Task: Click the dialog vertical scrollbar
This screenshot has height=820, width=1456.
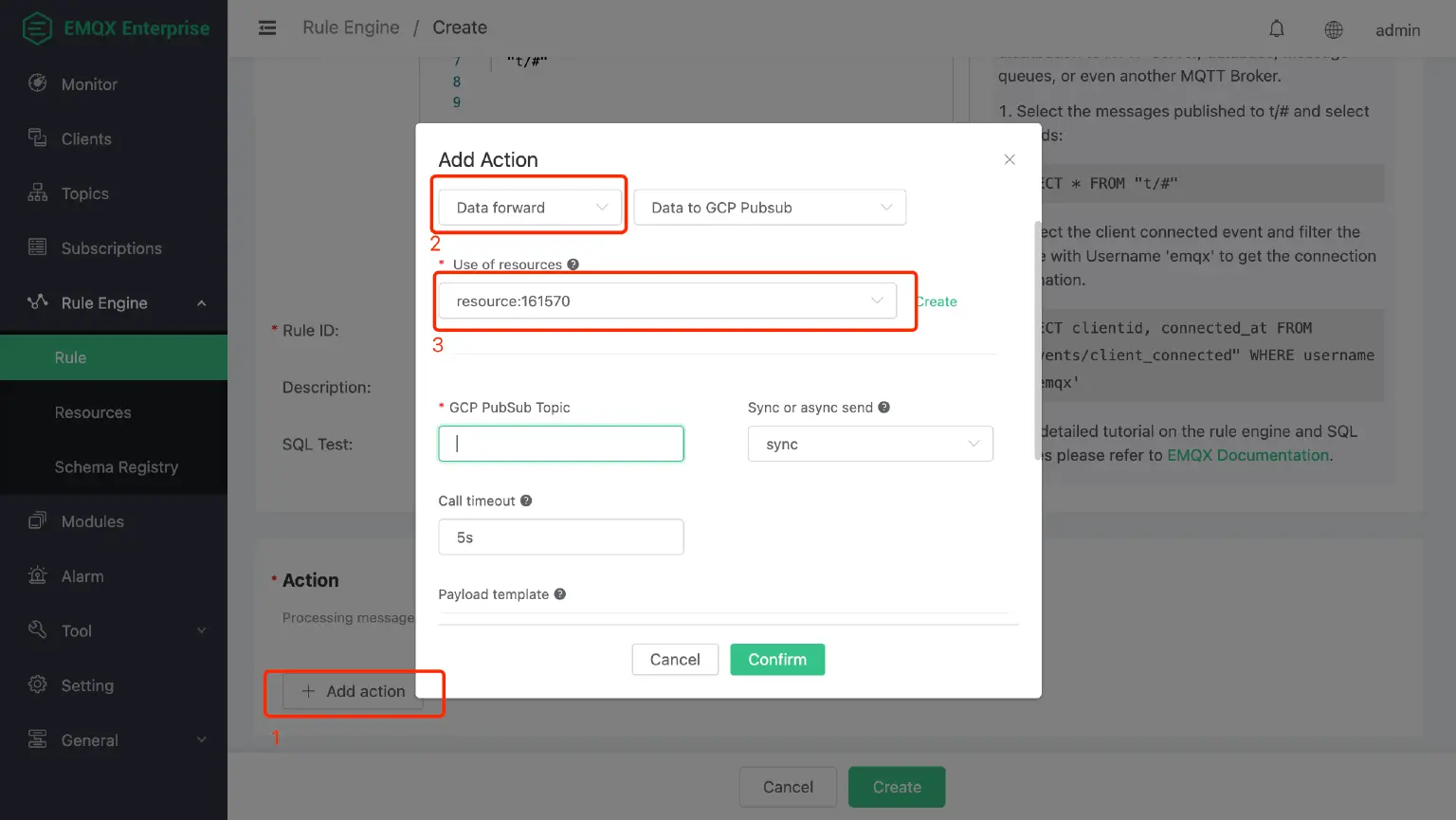Action: 1037,341
